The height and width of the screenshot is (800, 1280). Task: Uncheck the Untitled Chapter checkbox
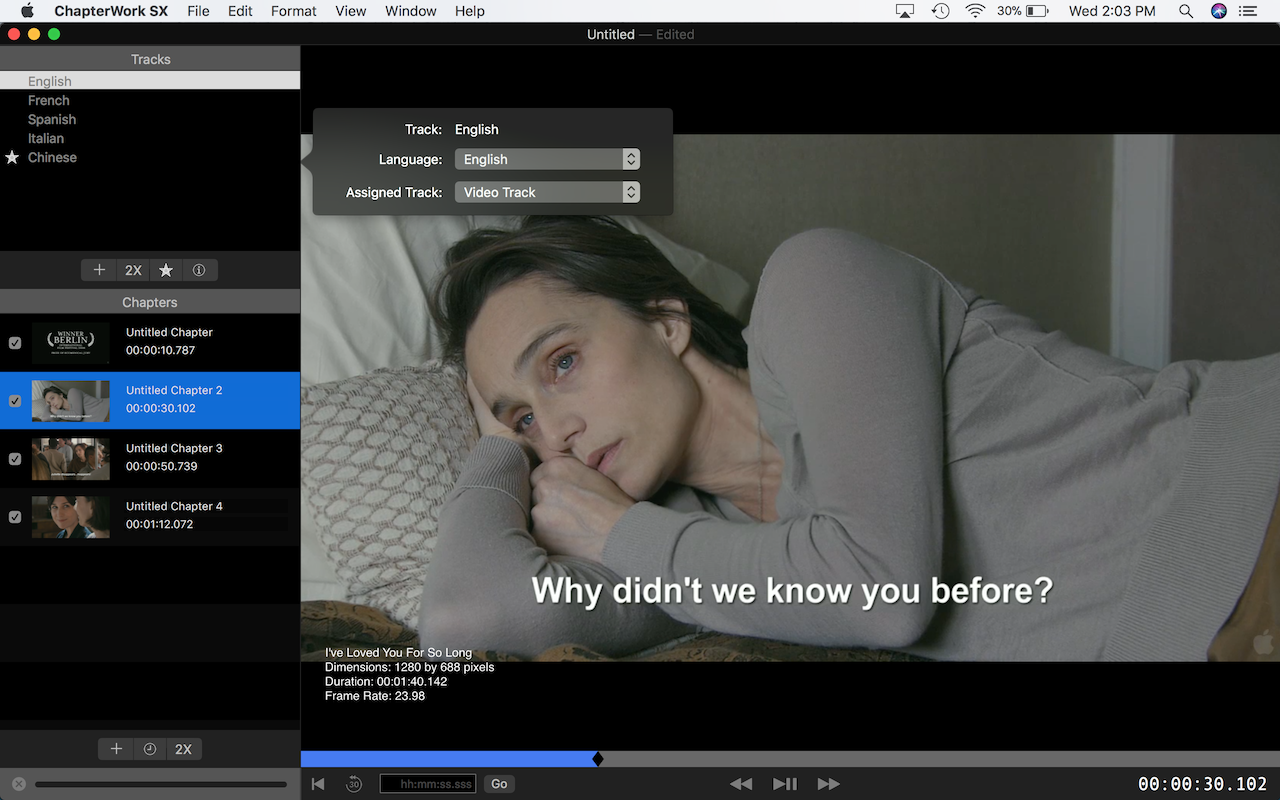coord(15,343)
